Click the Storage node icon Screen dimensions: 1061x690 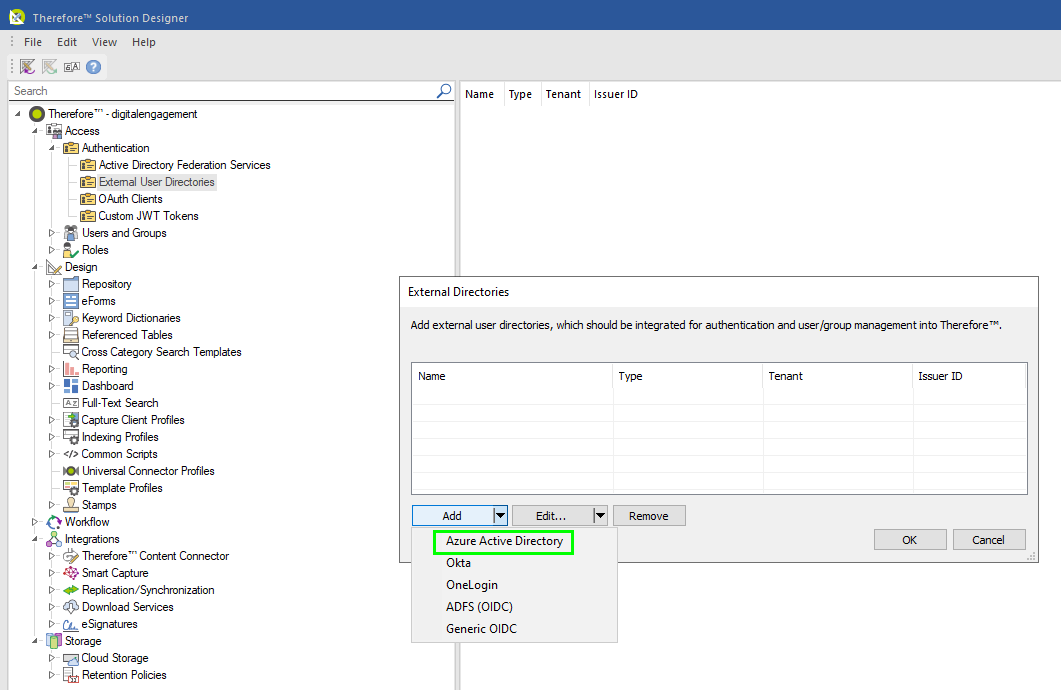(54, 641)
